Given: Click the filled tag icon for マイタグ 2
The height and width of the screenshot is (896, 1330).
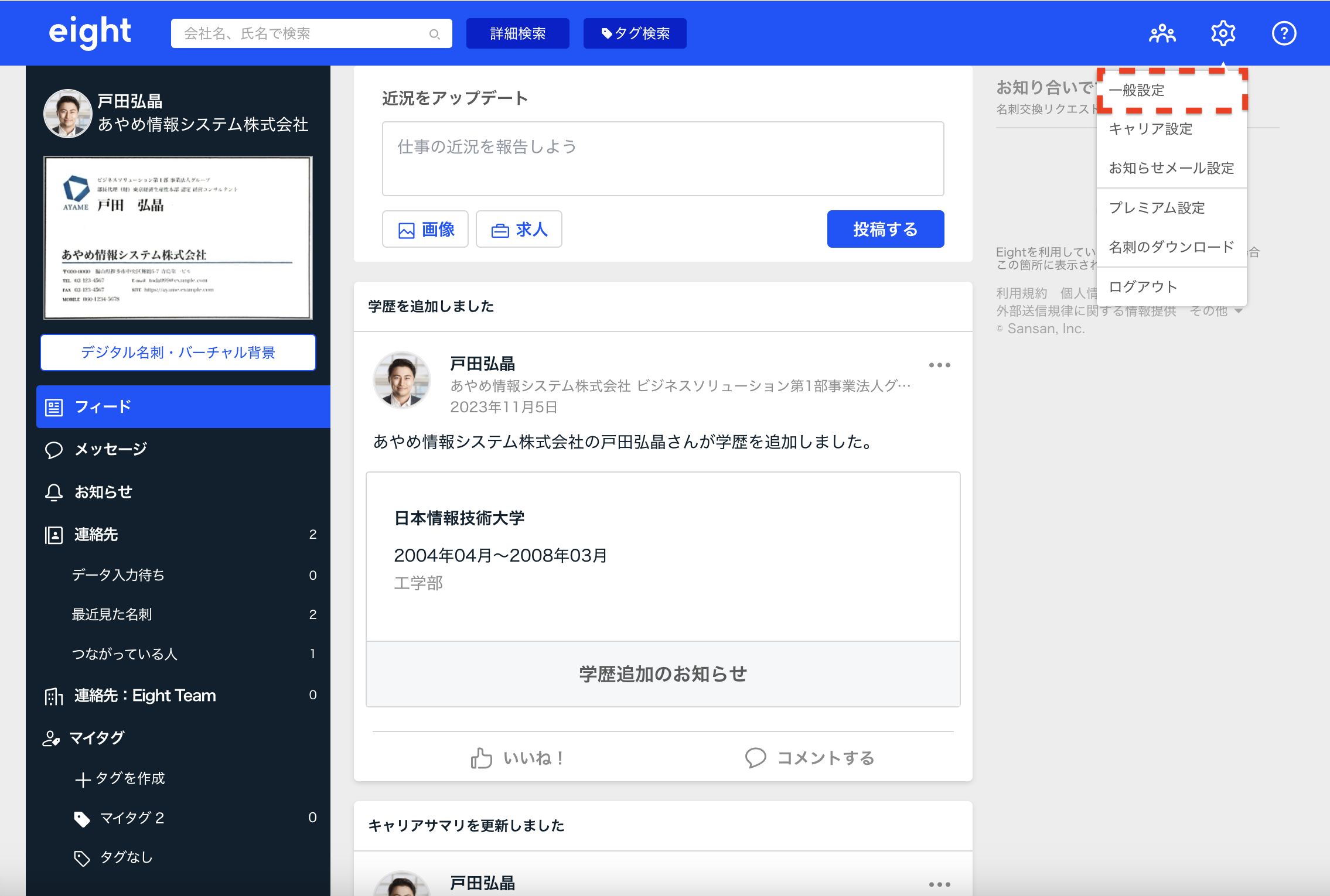Looking at the screenshot, I should click(82, 819).
